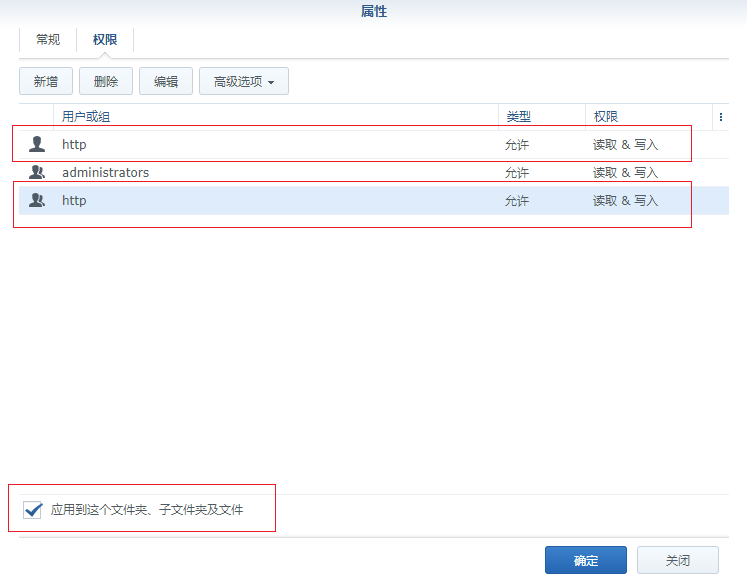Click the group icon beside administrators
The image size is (747, 579).
click(37, 172)
